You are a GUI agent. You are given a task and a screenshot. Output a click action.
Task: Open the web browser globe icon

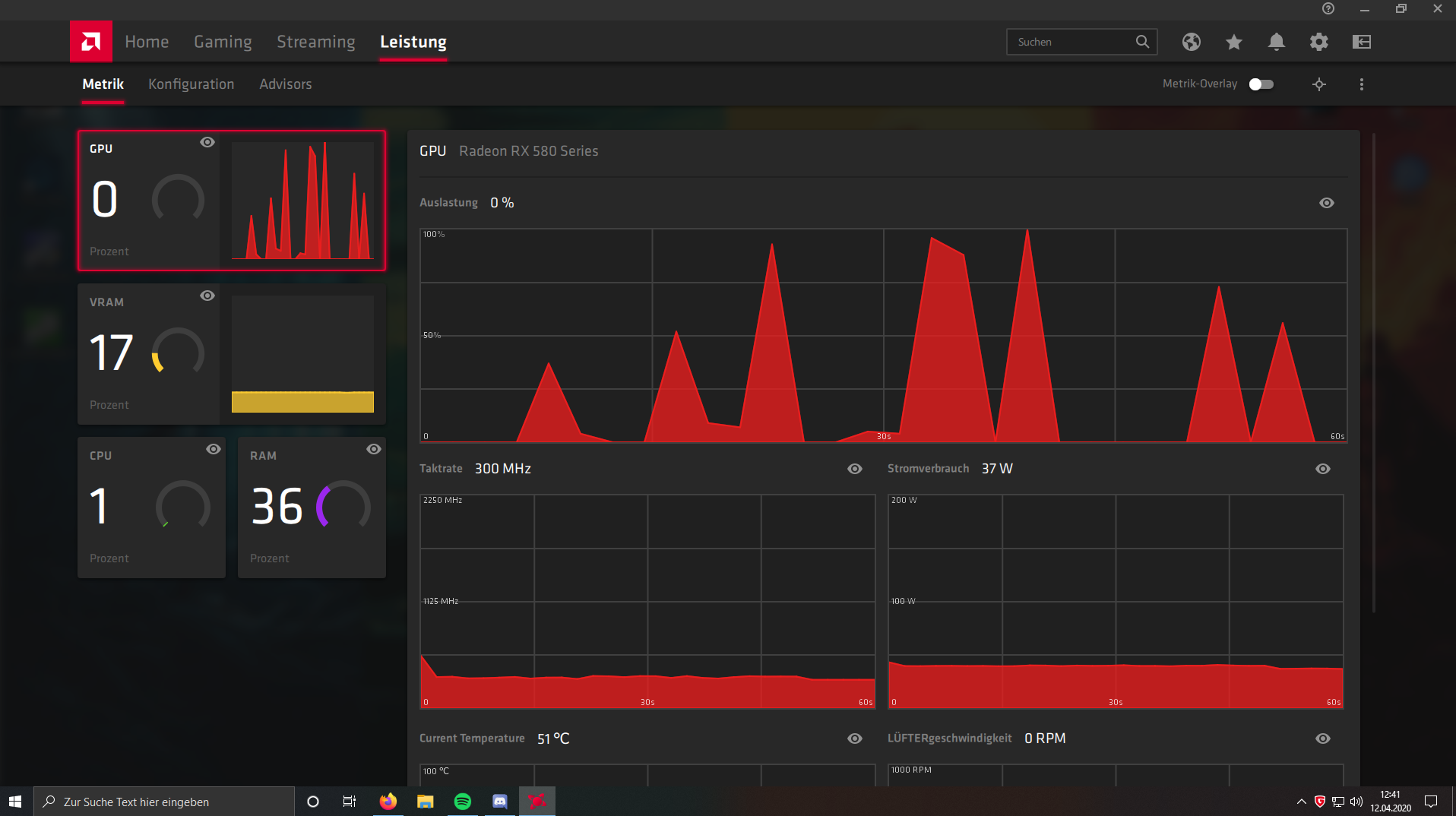click(1192, 42)
